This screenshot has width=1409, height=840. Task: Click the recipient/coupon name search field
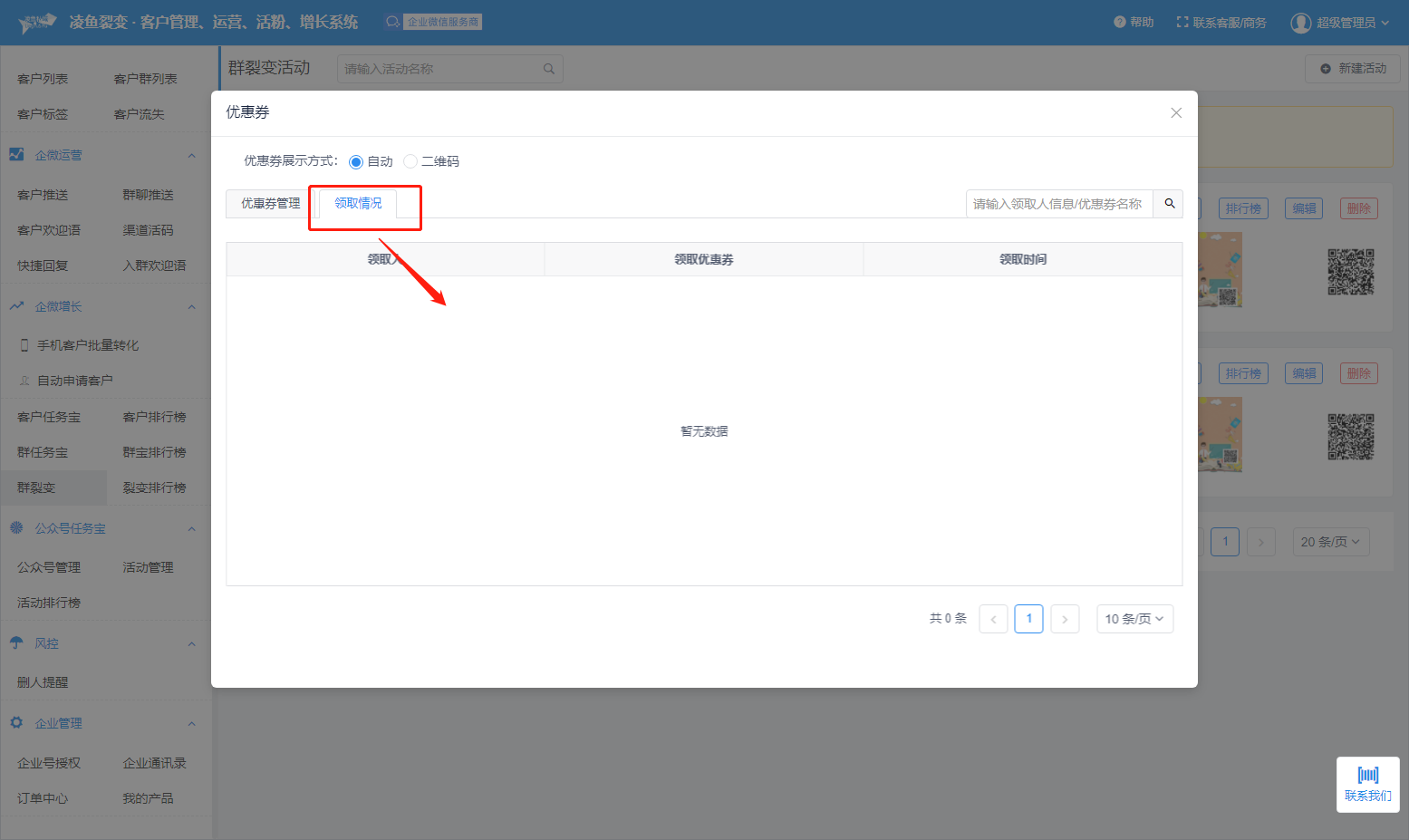tap(1058, 204)
